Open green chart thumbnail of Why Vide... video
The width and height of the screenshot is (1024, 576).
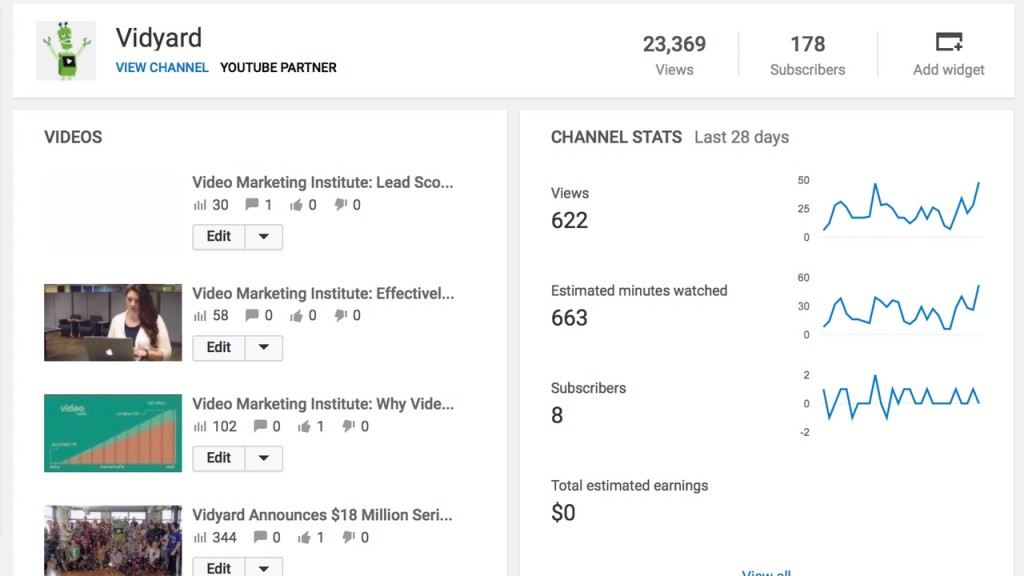point(113,433)
